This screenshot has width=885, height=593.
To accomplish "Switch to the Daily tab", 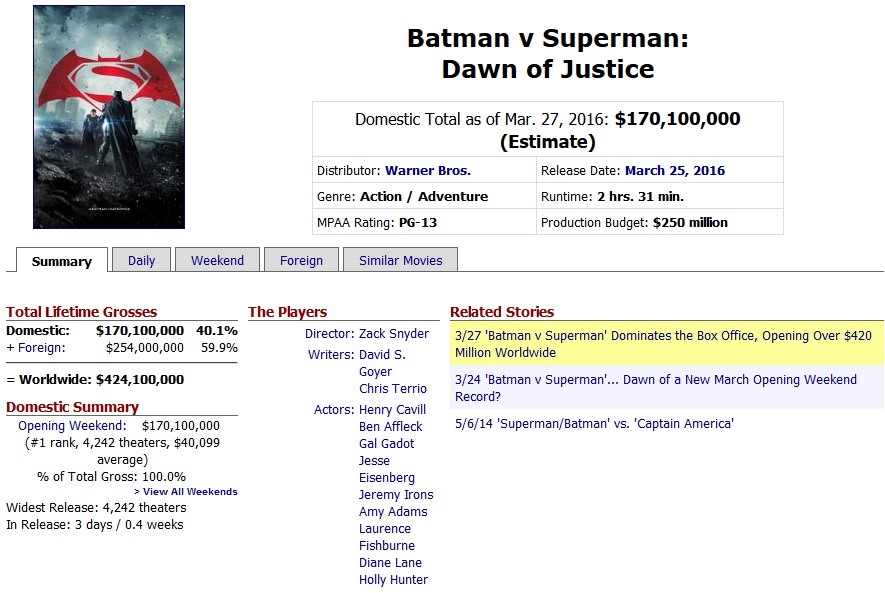I will click(x=141, y=260).
